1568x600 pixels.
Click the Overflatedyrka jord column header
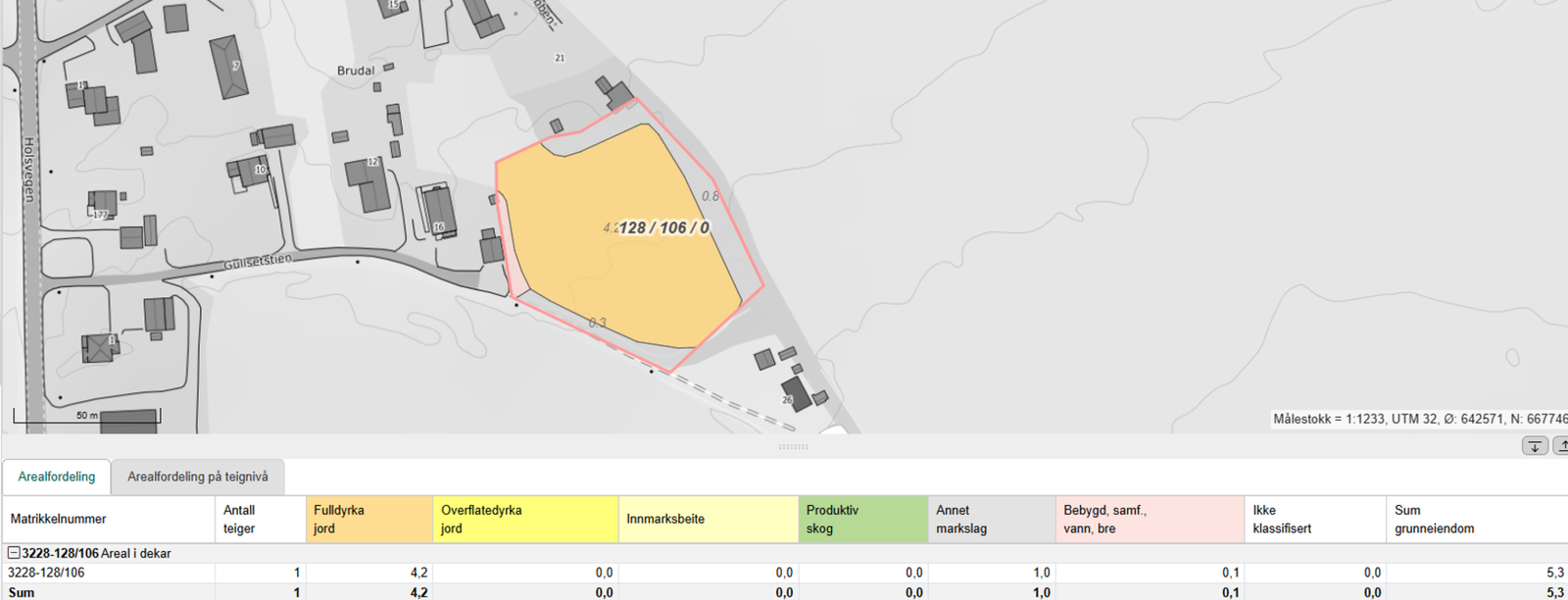pyautogui.click(x=524, y=519)
